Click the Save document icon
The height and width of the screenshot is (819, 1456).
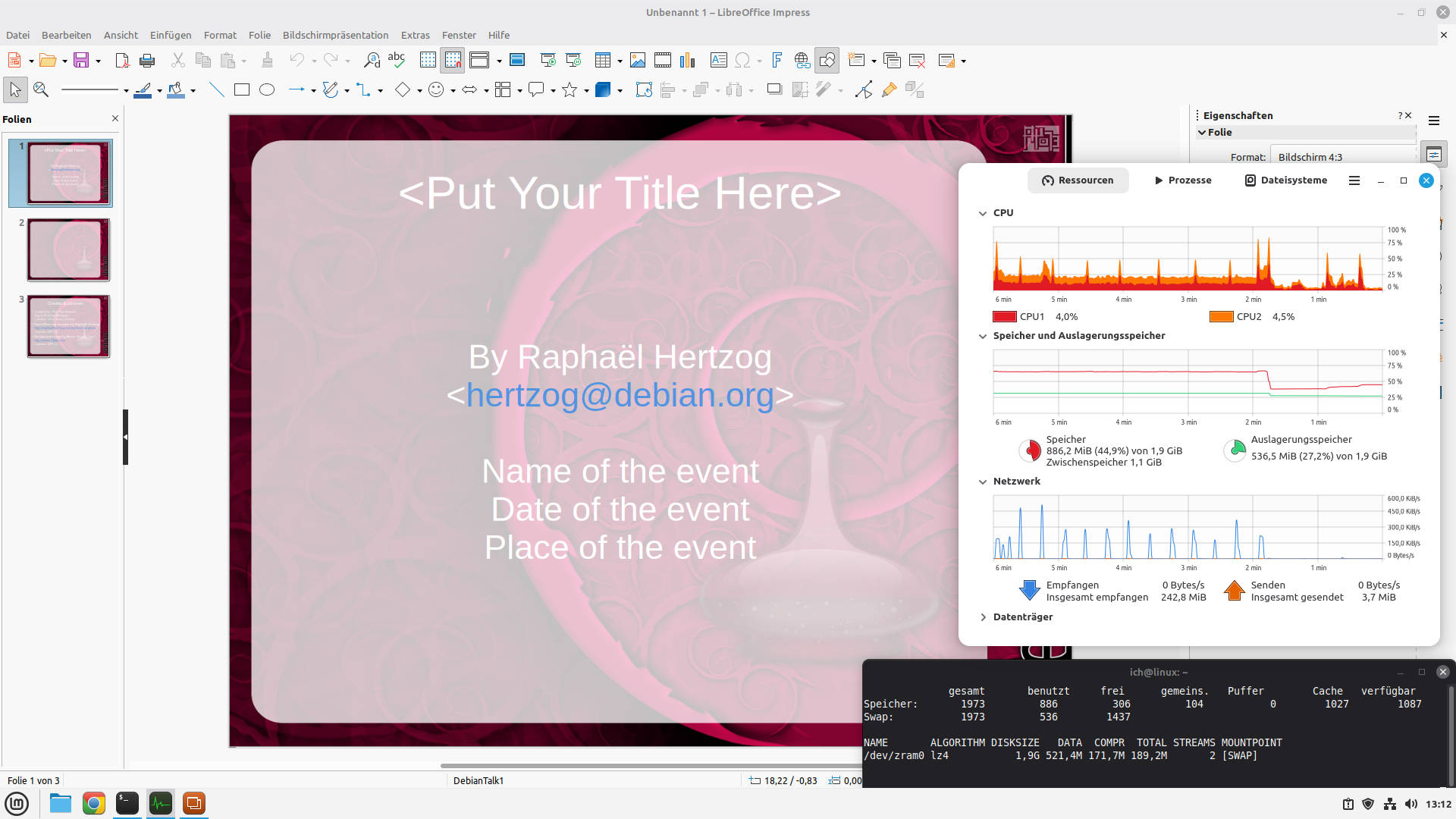[81, 61]
